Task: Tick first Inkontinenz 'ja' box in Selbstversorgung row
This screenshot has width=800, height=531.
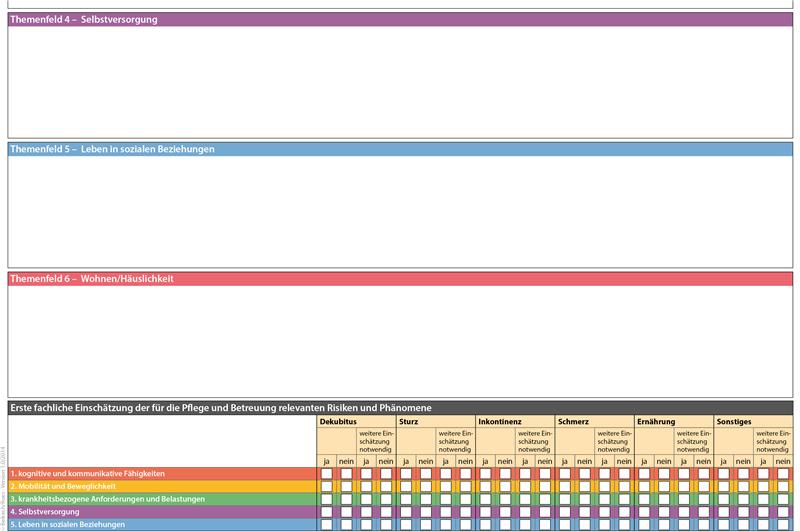Action: (x=486, y=511)
